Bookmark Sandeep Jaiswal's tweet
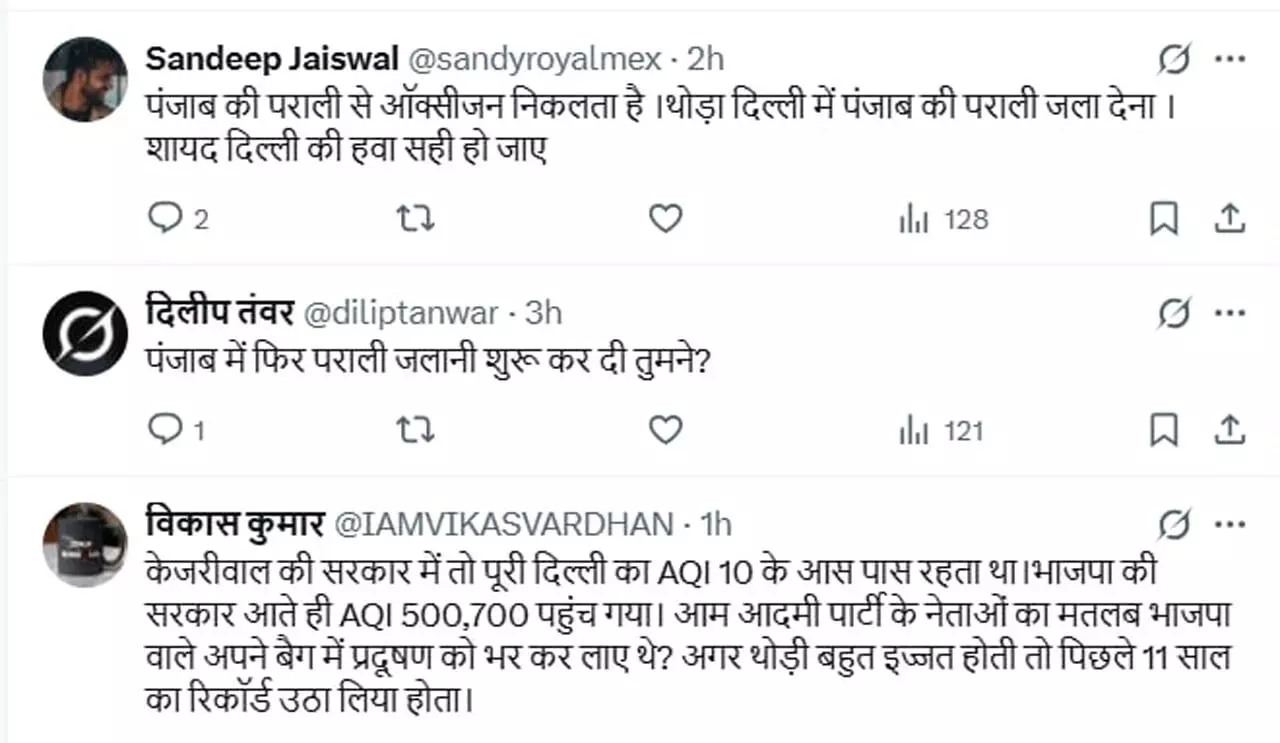The image size is (1280, 743). tap(1163, 219)
